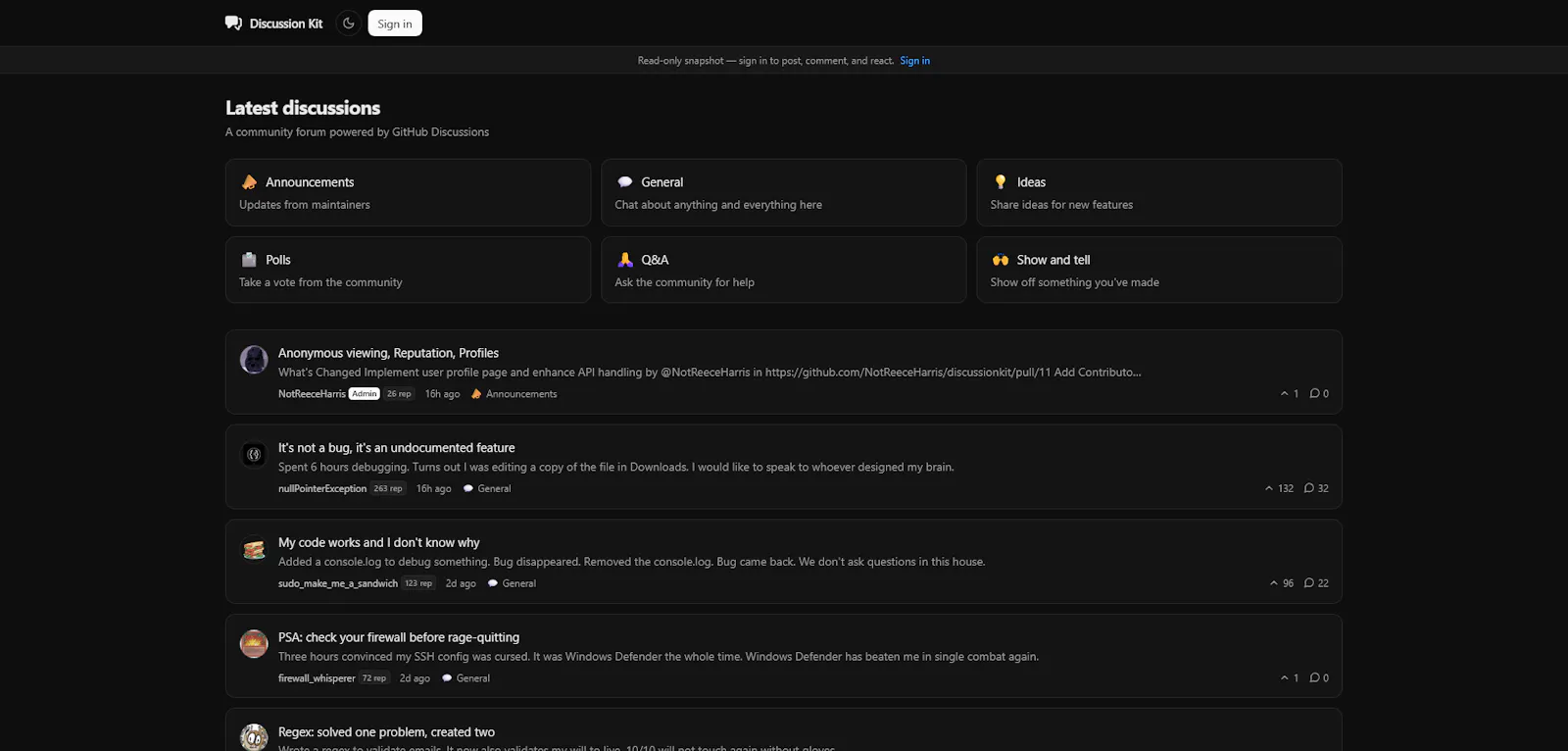Screen dimensions: 1568x751
Task: Click General tag on firewall_whisperer post
Action: (465, 678)
